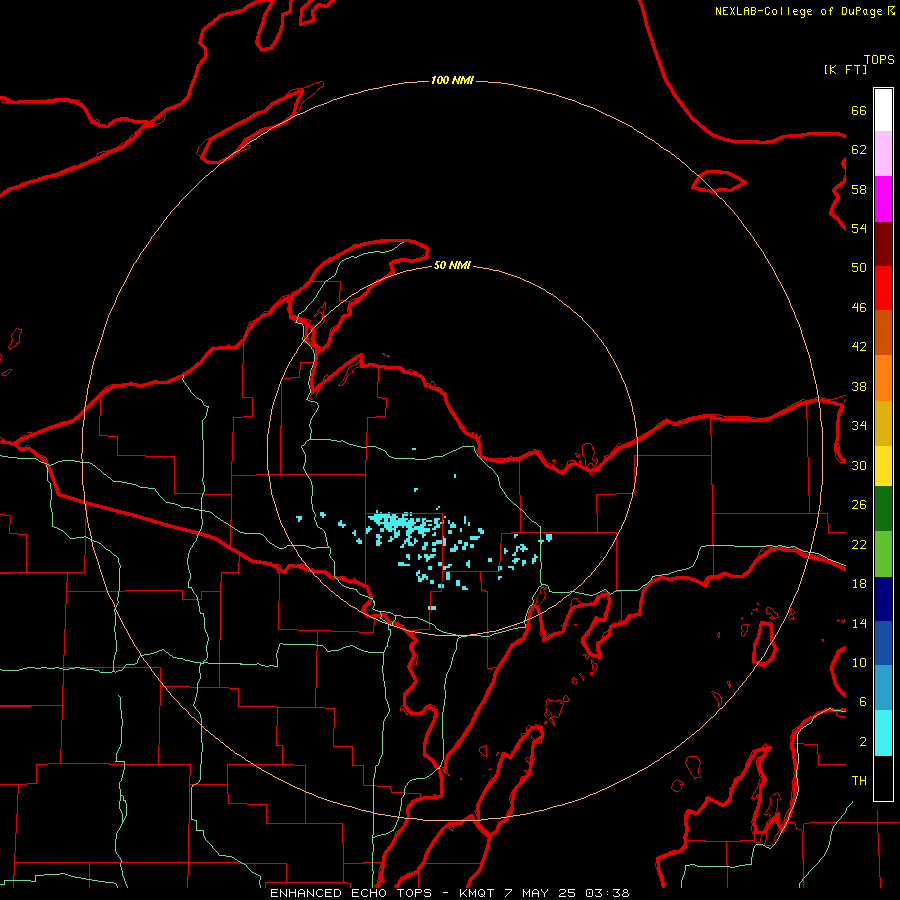The width and height of the screenshot is (900, 900).
Task: Click the white 66 kft color swatch
Action: click(x=883, y=110)
